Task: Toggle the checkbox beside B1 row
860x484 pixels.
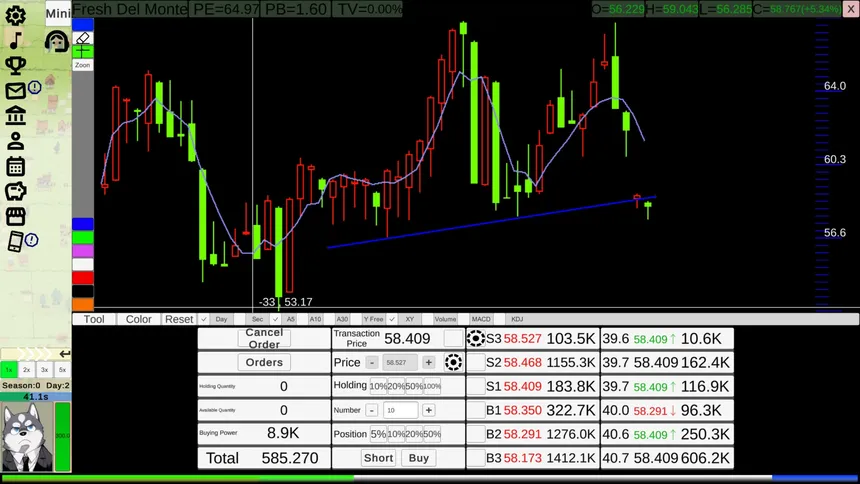Action: tap(476, 410)
